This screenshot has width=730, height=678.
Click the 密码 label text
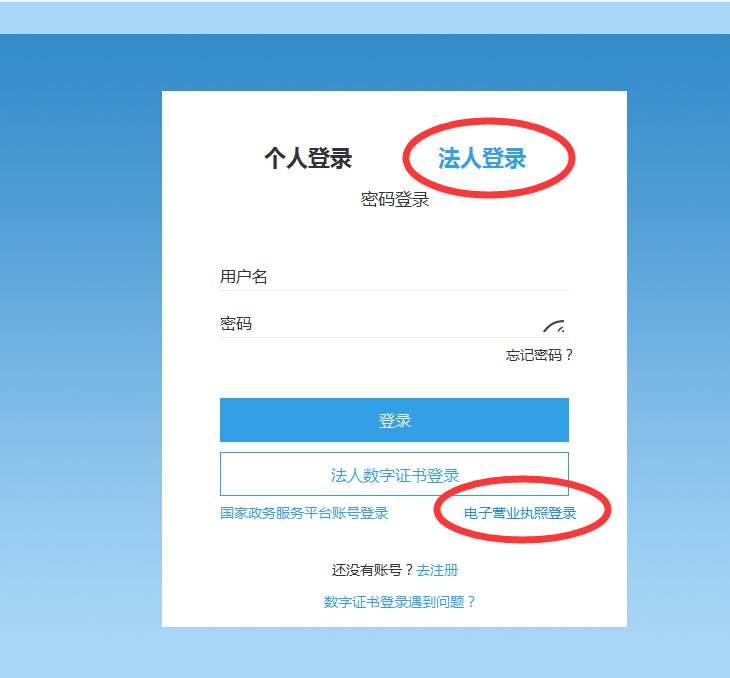pyautogui.click(x=236, y=324)
